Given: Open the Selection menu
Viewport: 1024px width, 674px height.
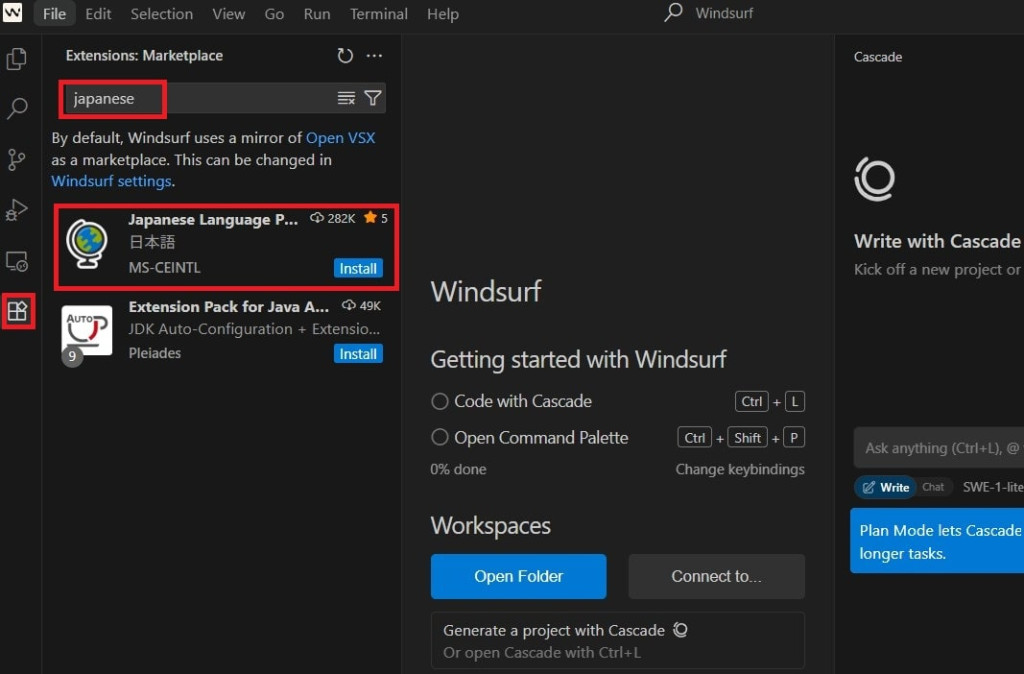Looking at the screenshot, I should coord(161,14).
